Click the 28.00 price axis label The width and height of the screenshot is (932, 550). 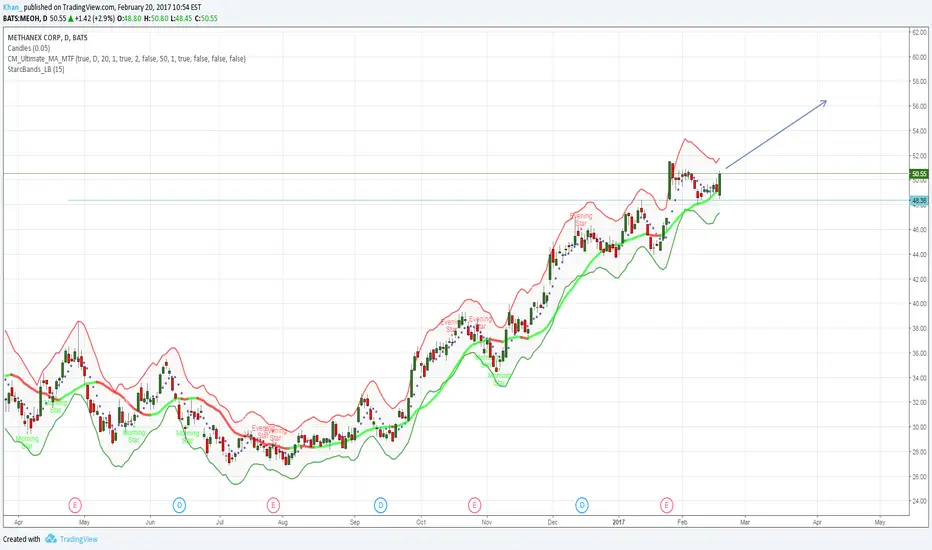click(919, 452)
